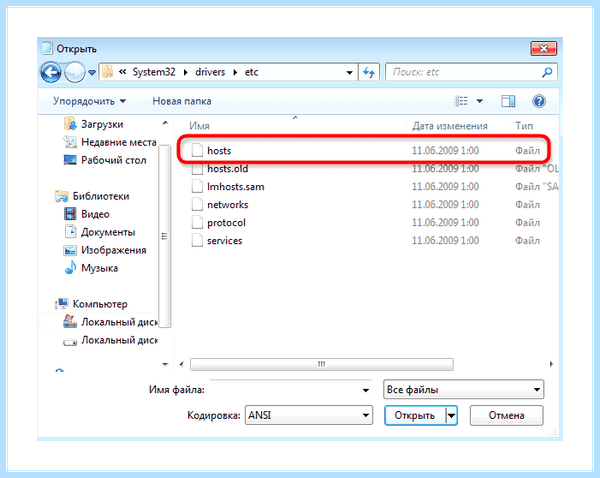The image size is (600, 478).
Task: Change view with the view icon
Action: coord(461,101)
